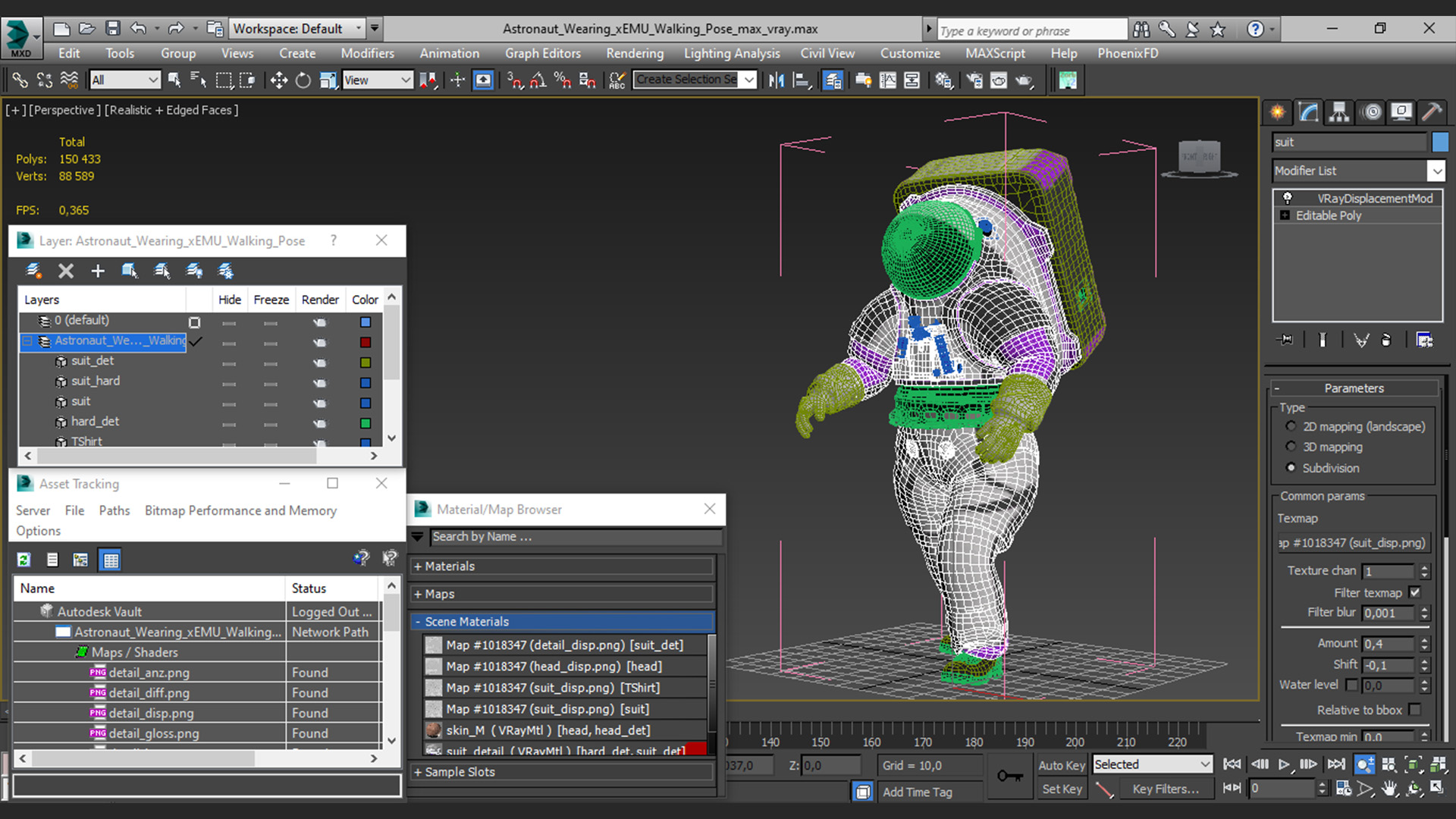Click the Rectangular Selection Region icon
Screen dimensions: 1456x819
[224, 80]
